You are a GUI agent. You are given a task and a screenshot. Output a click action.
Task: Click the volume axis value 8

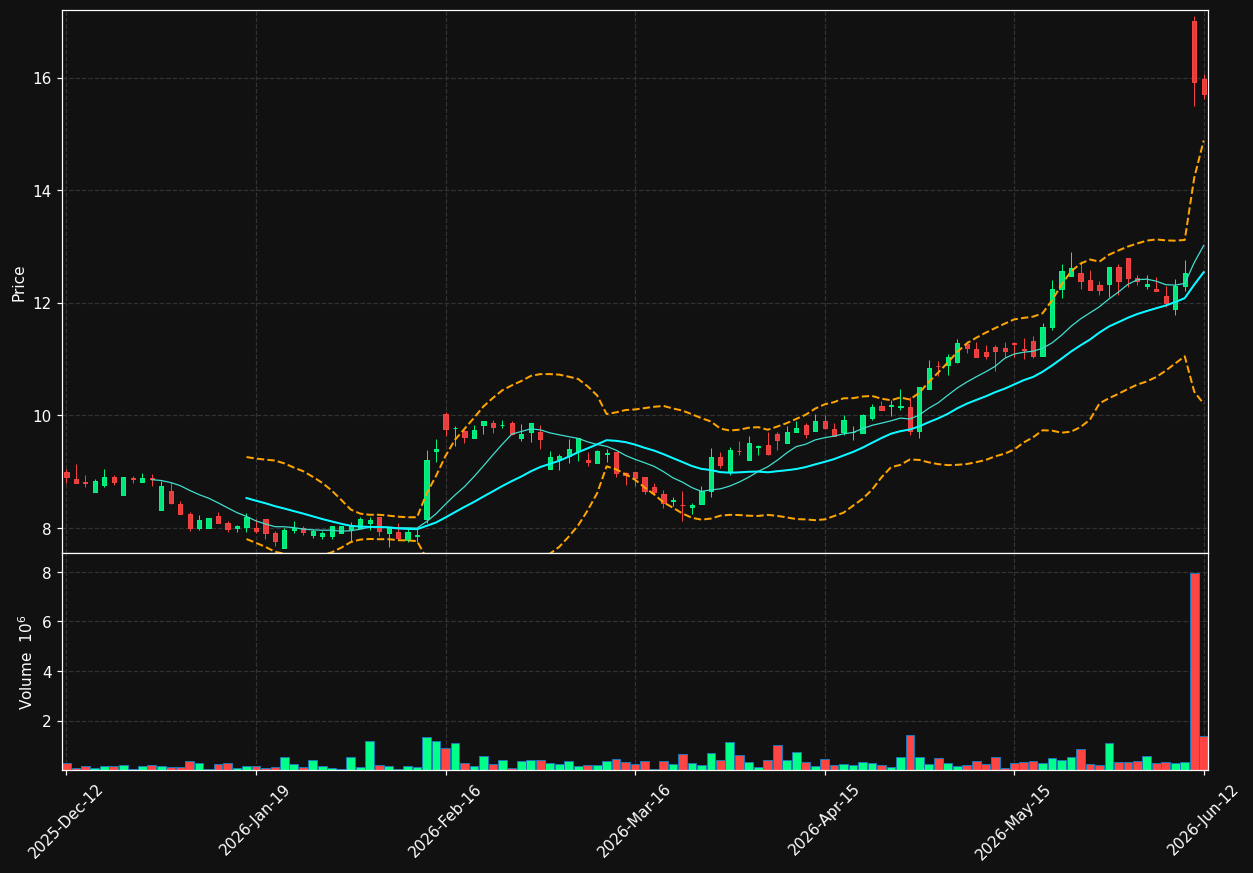click(49, 573)
